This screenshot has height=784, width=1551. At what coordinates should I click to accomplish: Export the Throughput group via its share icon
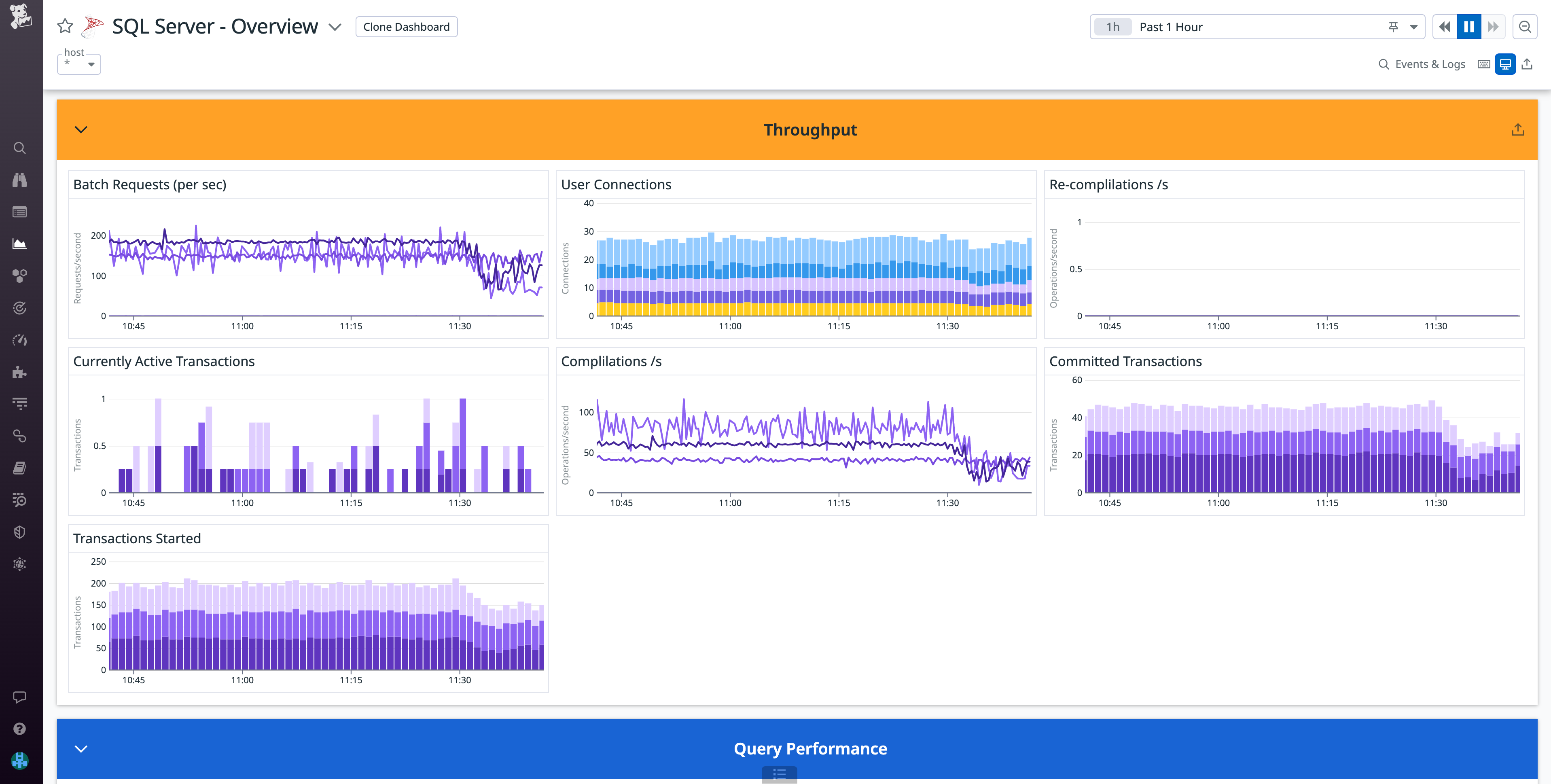click(x=1517, y=129)
